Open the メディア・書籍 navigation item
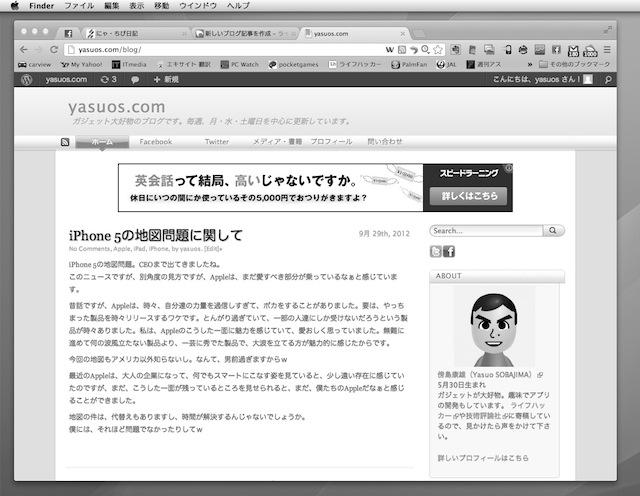 (277, 142)
